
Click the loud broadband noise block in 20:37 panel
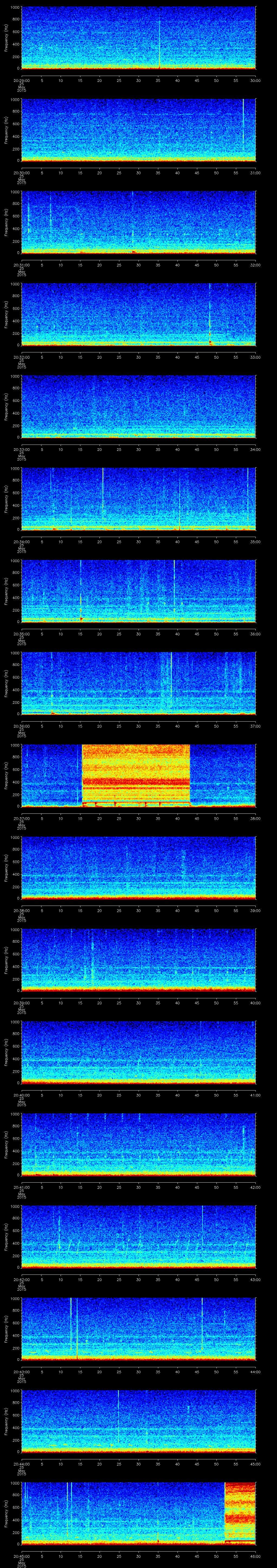136,775
